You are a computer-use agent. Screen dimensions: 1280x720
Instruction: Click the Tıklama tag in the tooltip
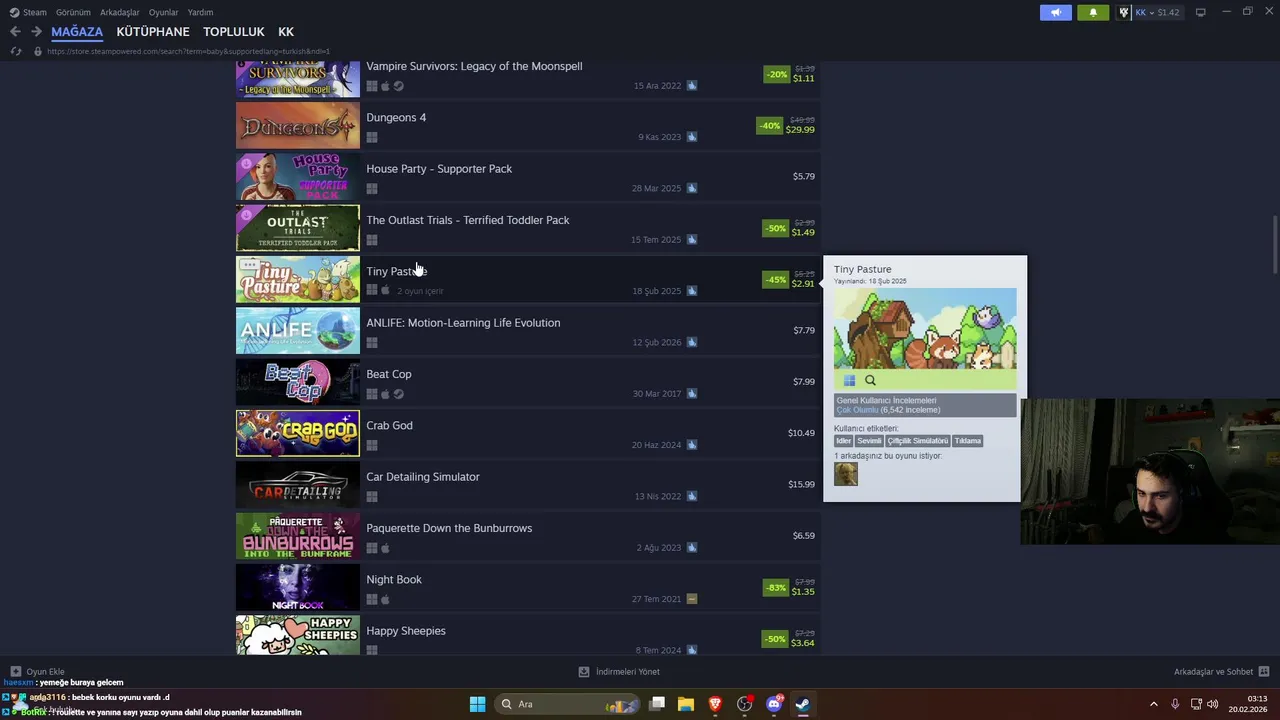[967, 441]
